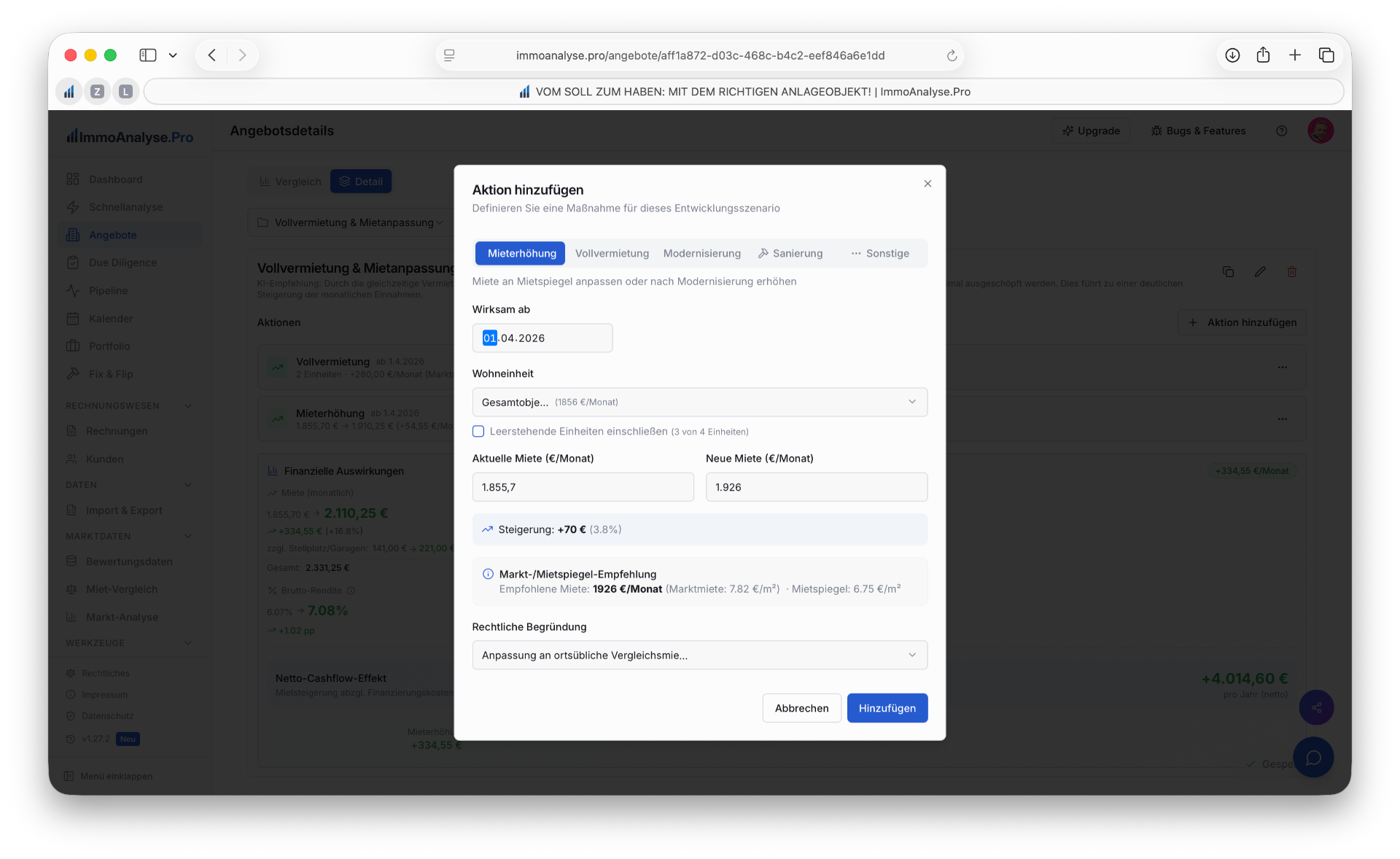Click the Aktuelle Miete input field
The image size is (1400, 859).
click(583, 487)
